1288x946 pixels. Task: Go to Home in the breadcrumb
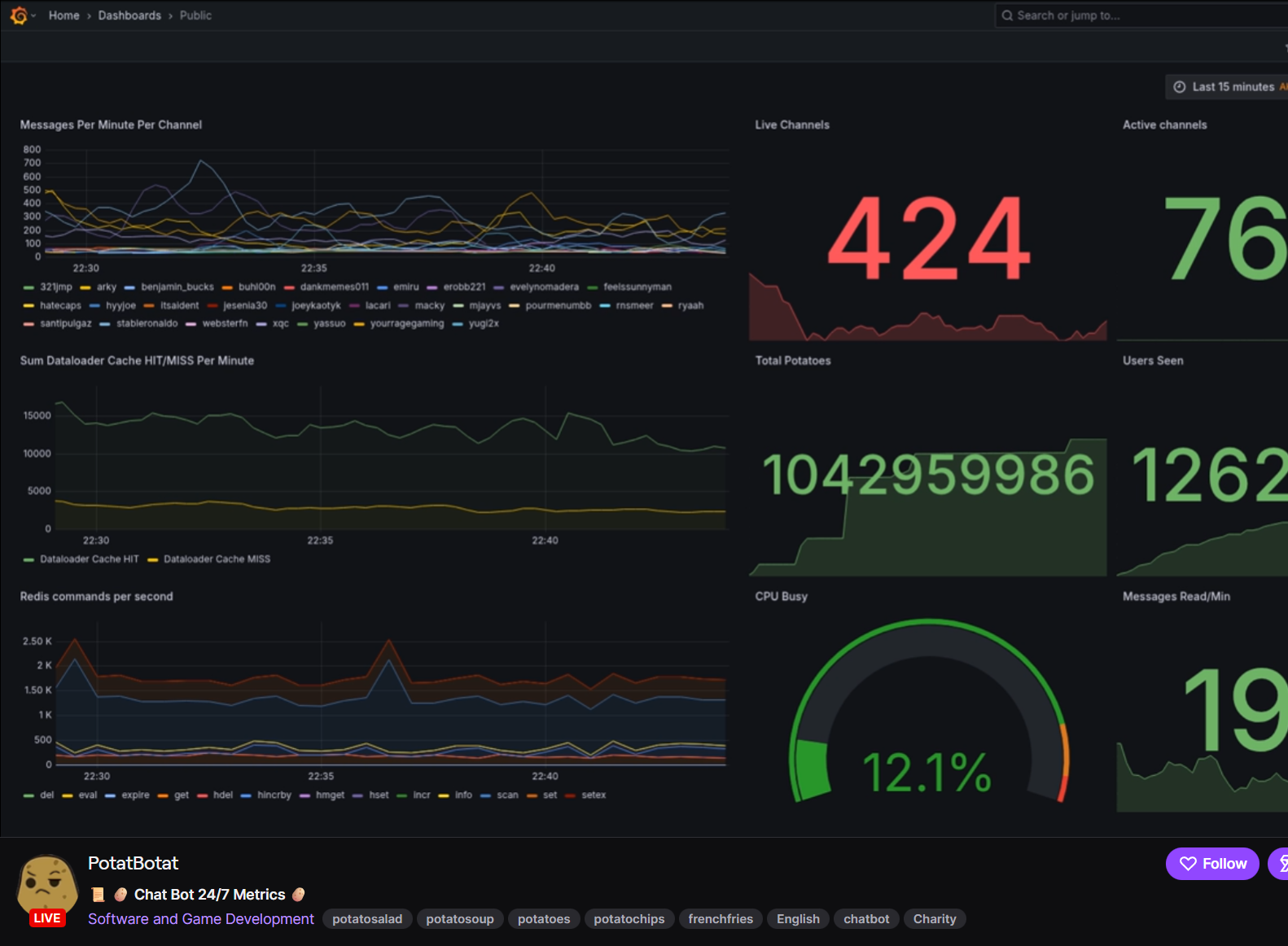tap(64, 15)
